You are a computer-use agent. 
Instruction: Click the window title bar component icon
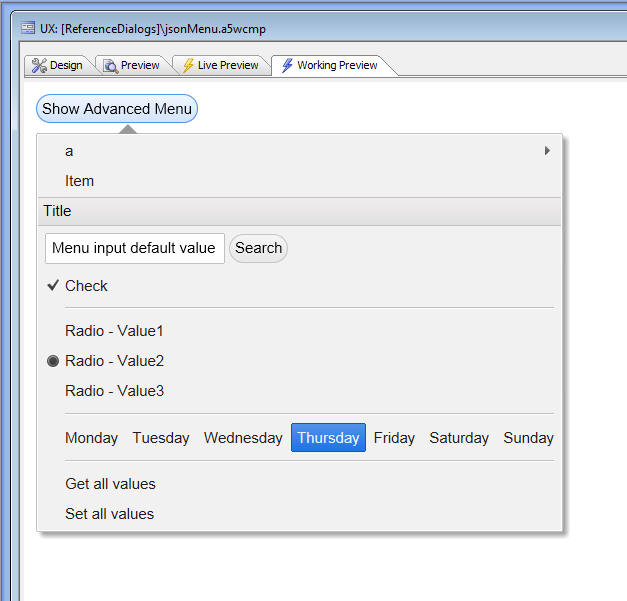(x=28, y=28)
